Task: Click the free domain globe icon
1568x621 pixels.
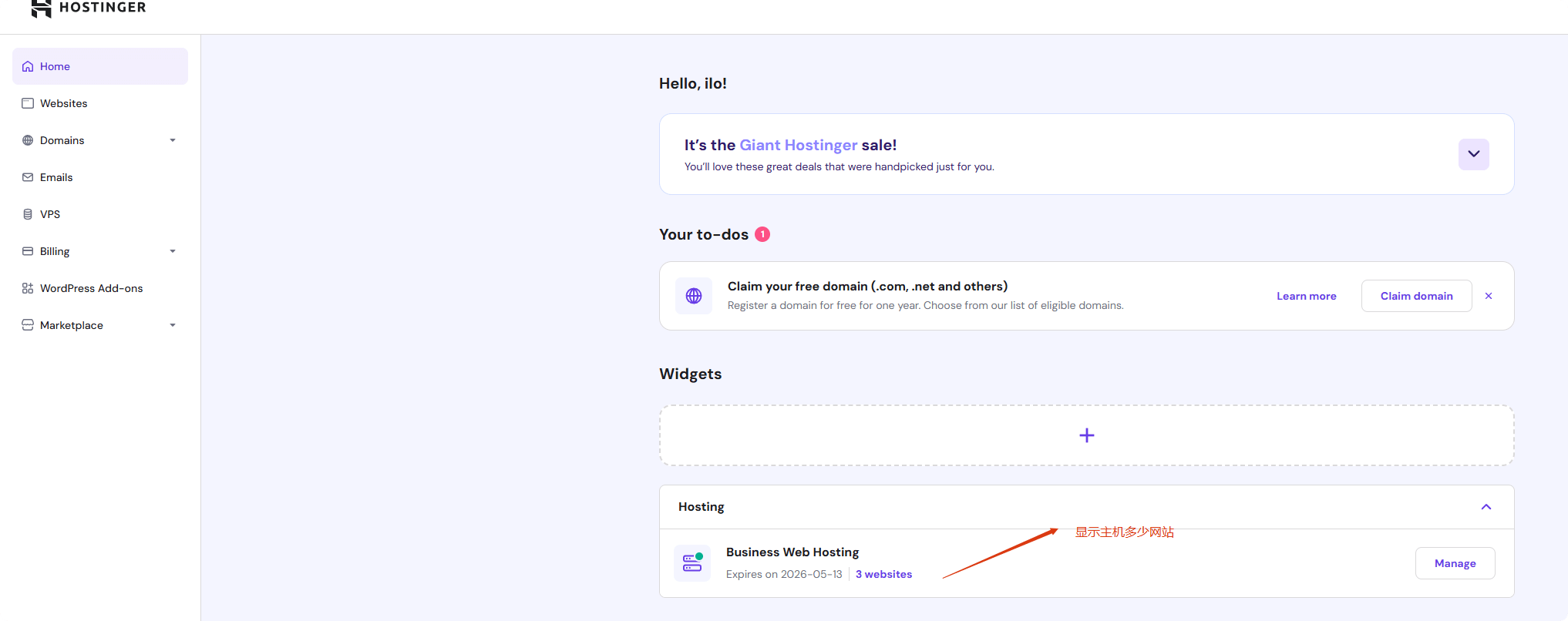Action: coord(694,296)
